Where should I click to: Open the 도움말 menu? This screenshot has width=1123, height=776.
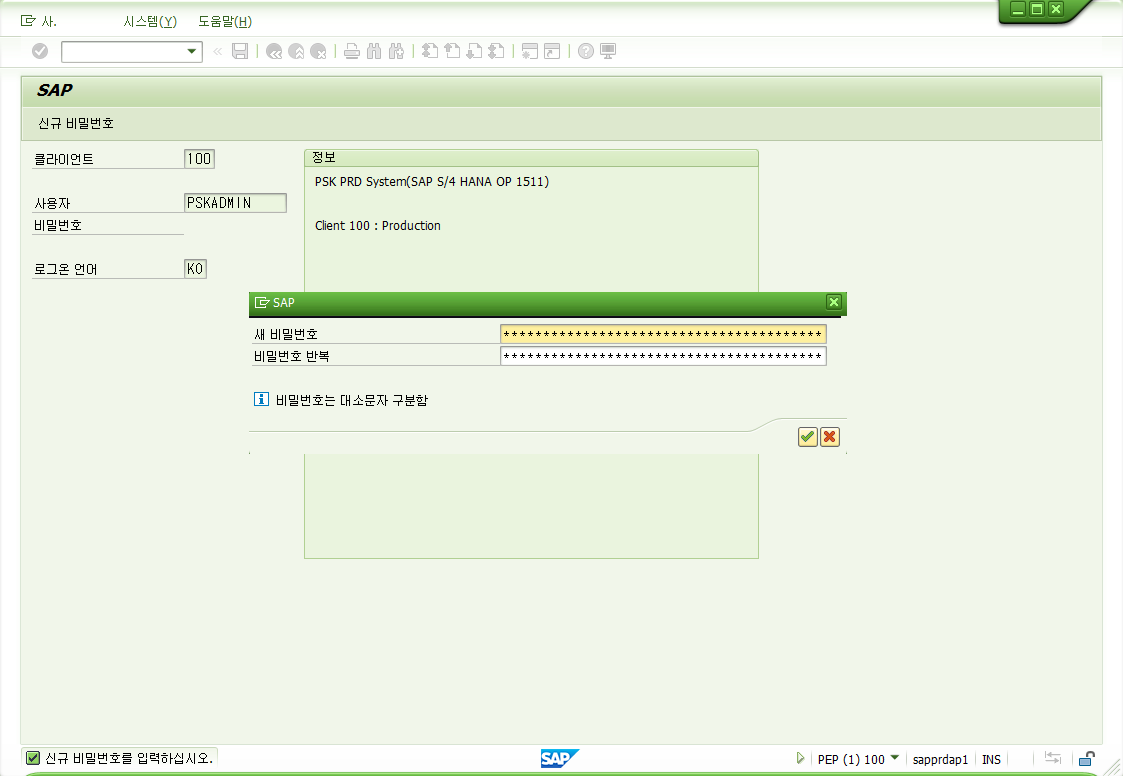point(225,21)
